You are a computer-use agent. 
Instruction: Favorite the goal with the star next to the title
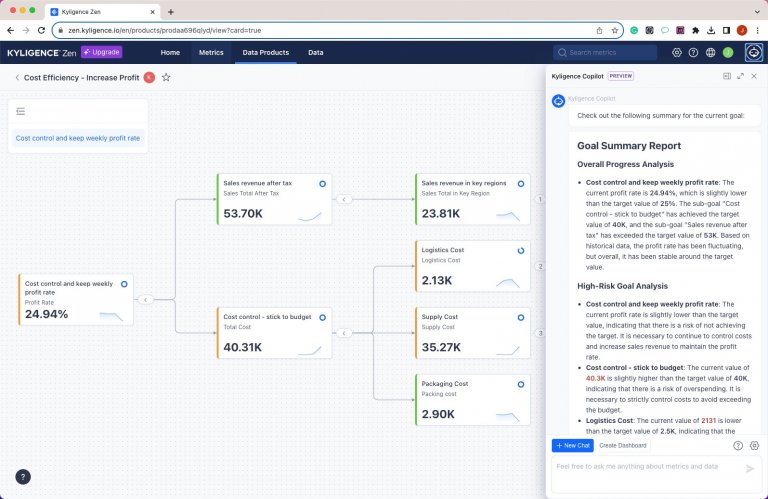[166, 77]
